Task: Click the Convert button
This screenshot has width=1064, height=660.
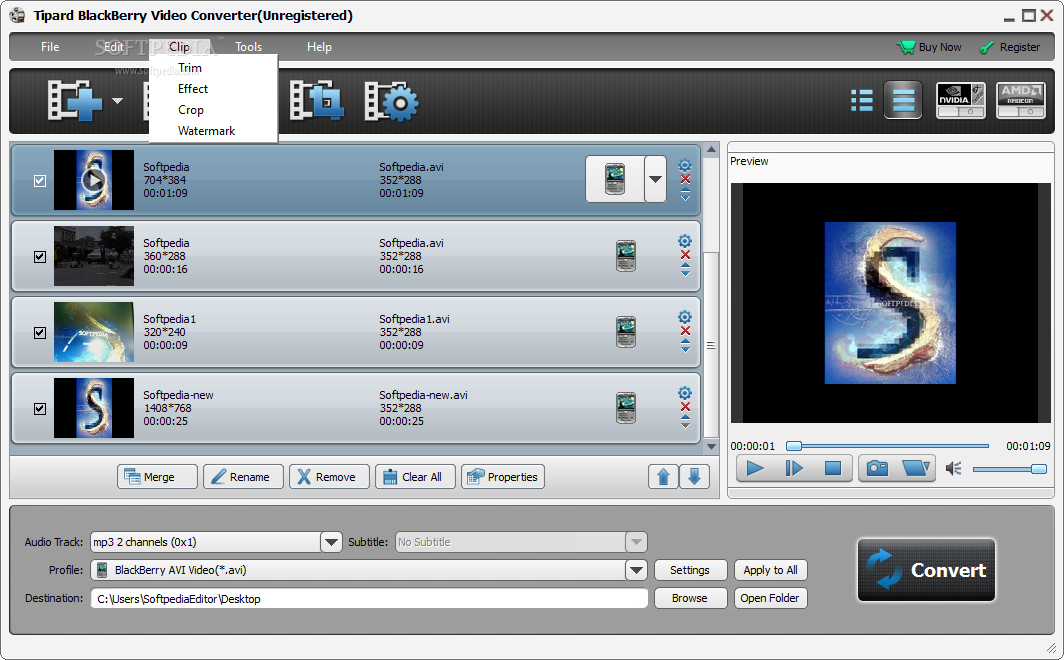Action: point(926,570)
